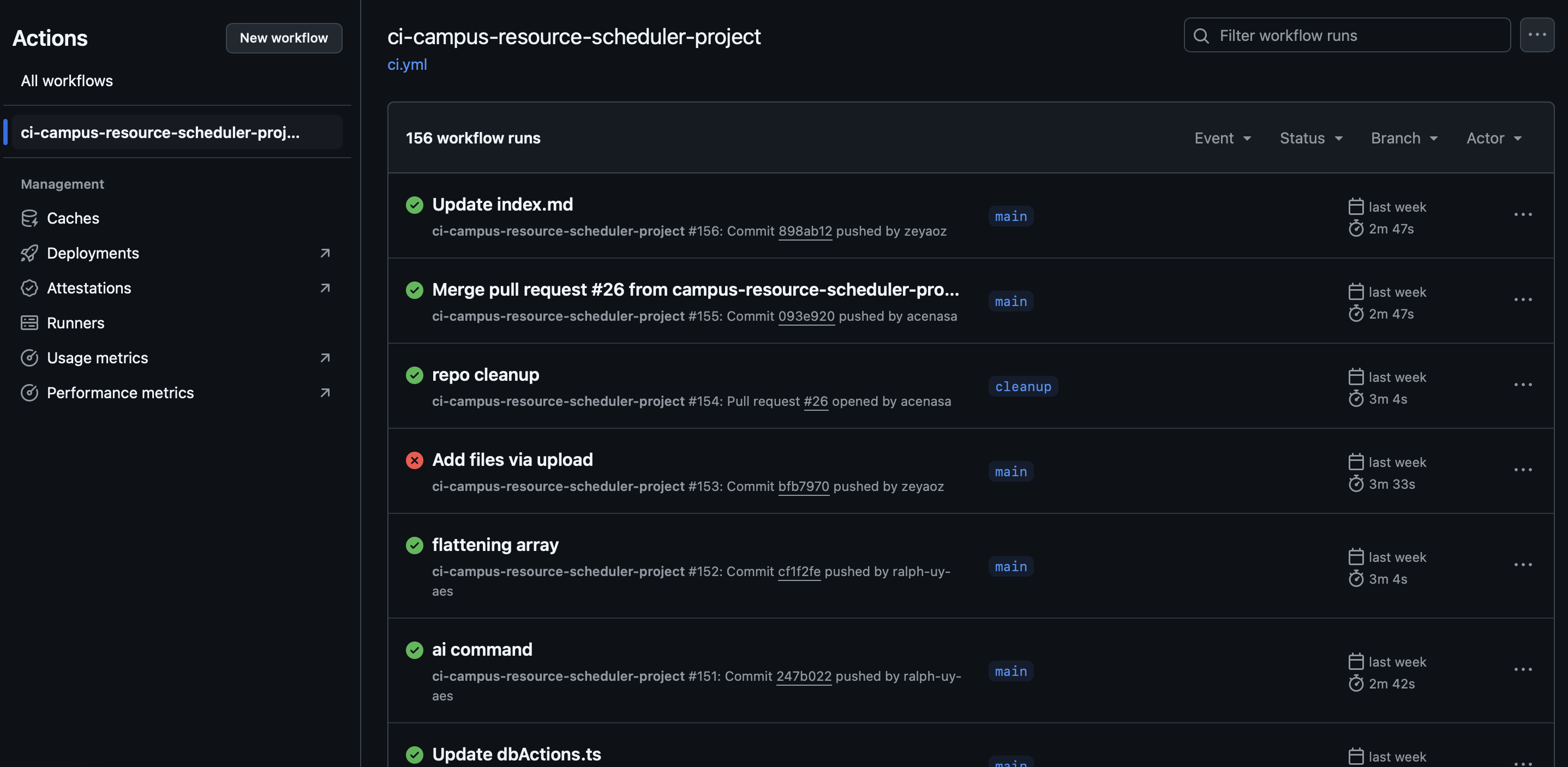The image size is (1568, 767).
Task: Click the Deployments rocket icon
Action: [x=29, y=253]
